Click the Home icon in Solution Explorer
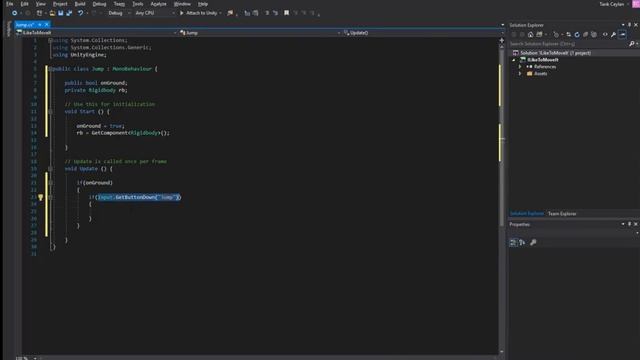 pyautogui.click(x=530, y=35)
